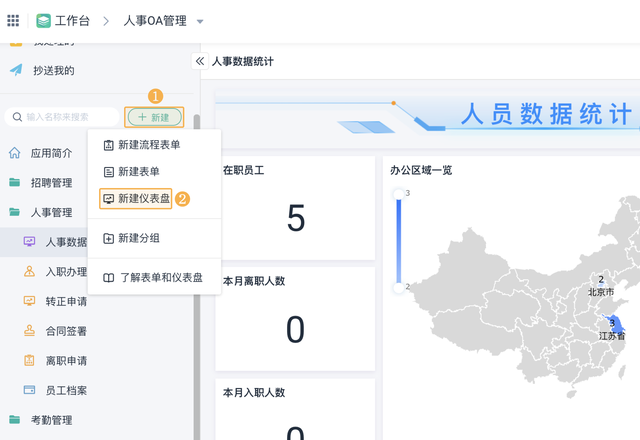Collapse the sidebar with the double-chevron button
This screenshot has height=440, width=640.
[x=200, y=61]
